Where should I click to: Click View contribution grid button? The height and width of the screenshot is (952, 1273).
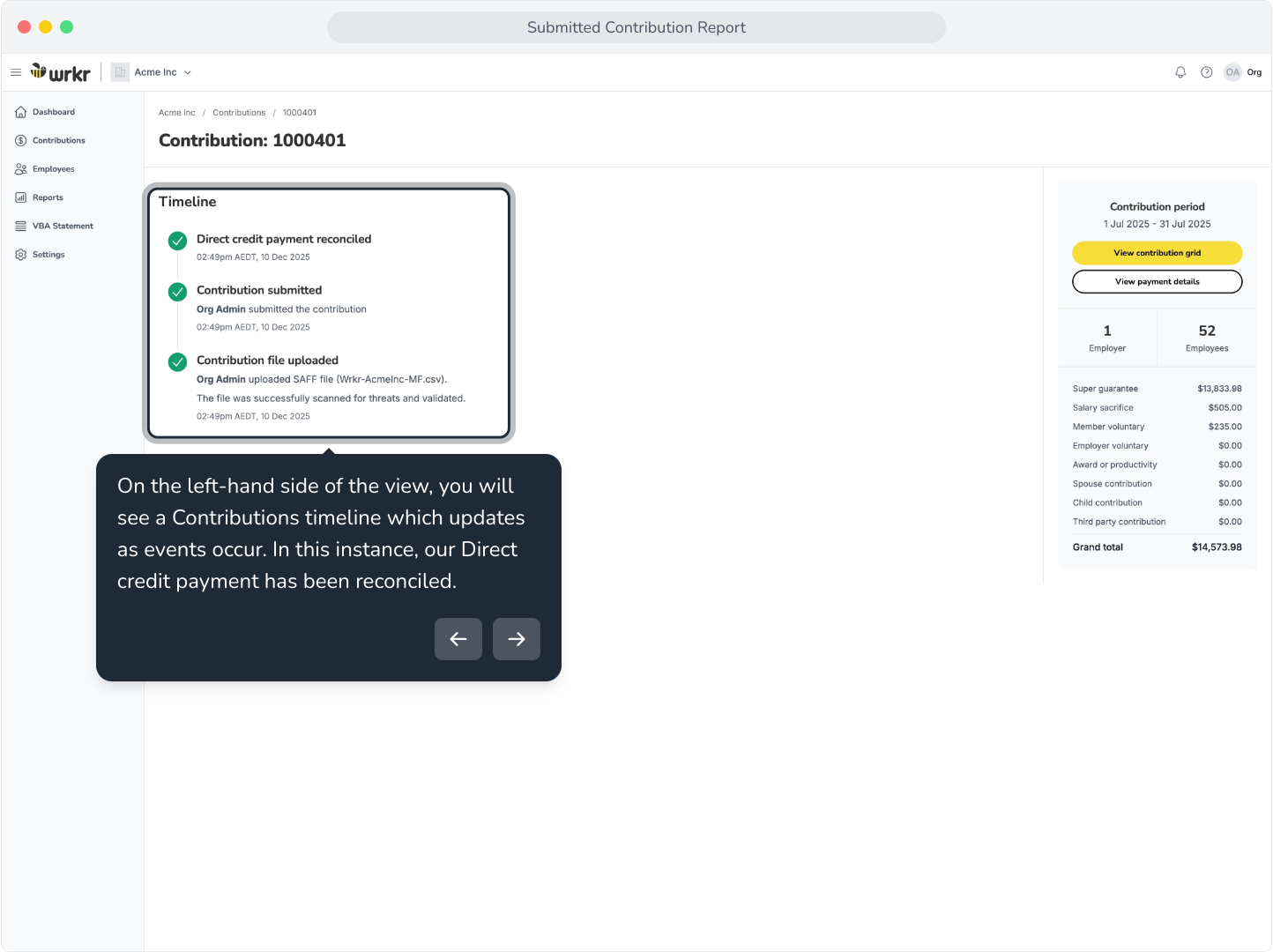click(x=1157, y=253)
